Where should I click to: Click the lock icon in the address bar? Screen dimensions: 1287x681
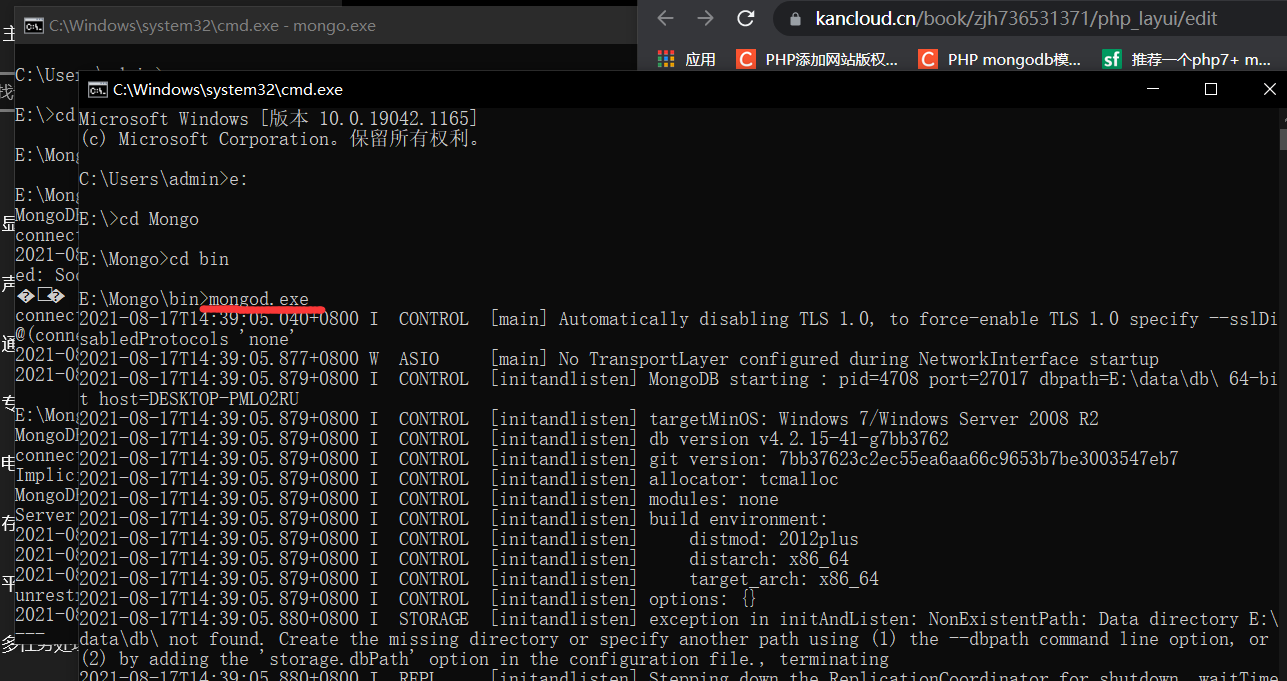796,19
